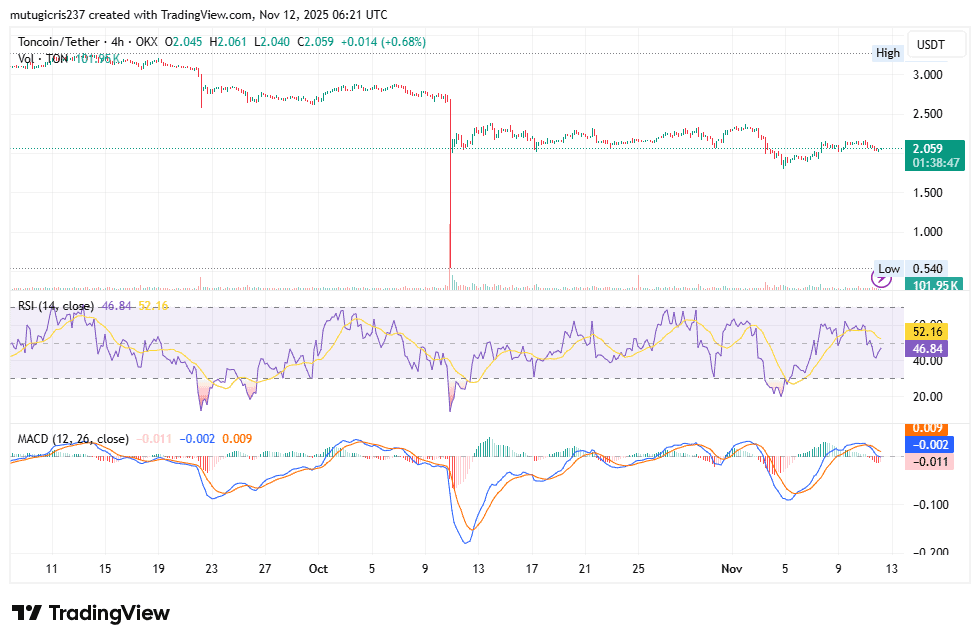Click the current price tag 2.059
The height and width of the screenshot is (643, 980).
pos(935,147)
